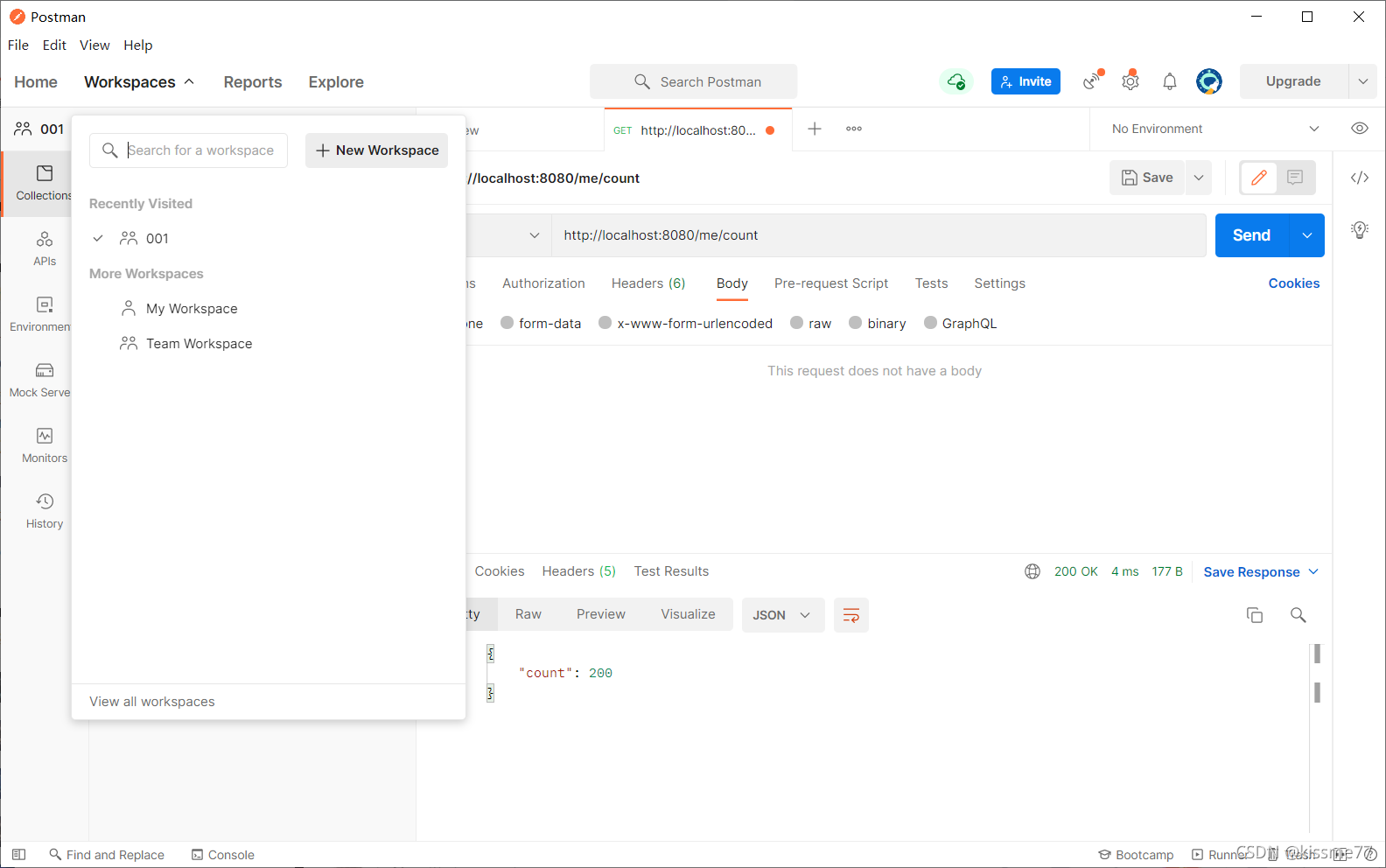Open the Edit menu
This screenshot has height=868, width=1386.
point(54,45)
